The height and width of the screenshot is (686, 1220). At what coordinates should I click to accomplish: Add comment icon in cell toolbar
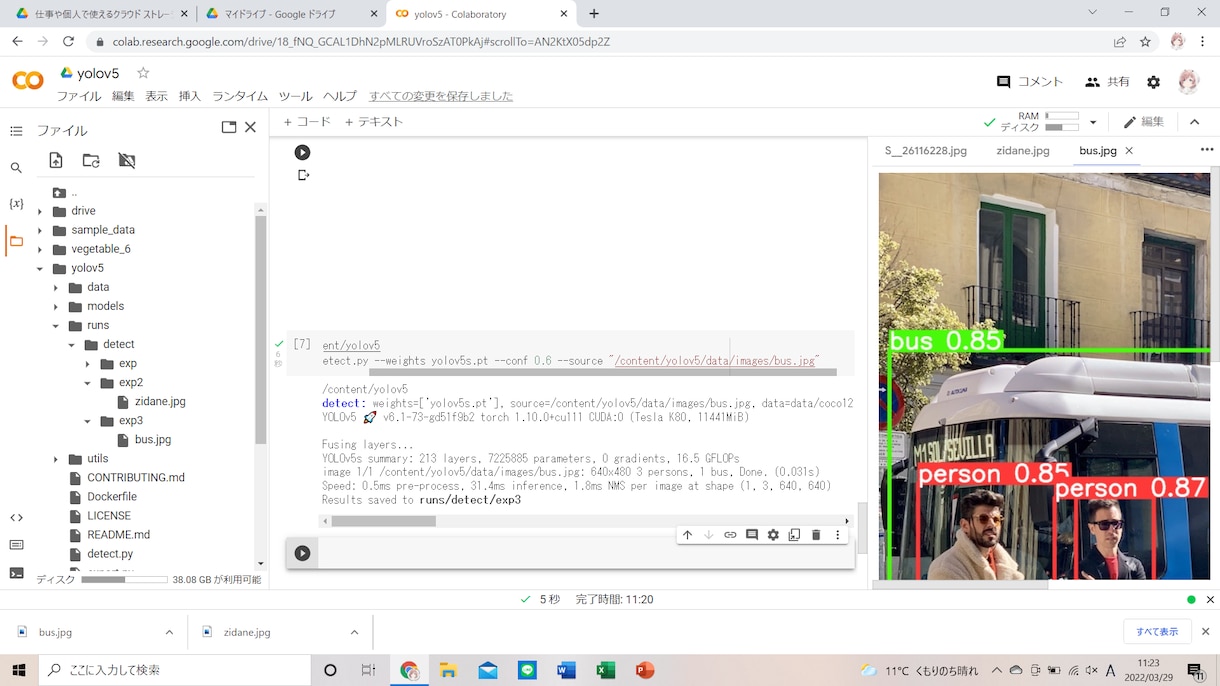point(752,535)
